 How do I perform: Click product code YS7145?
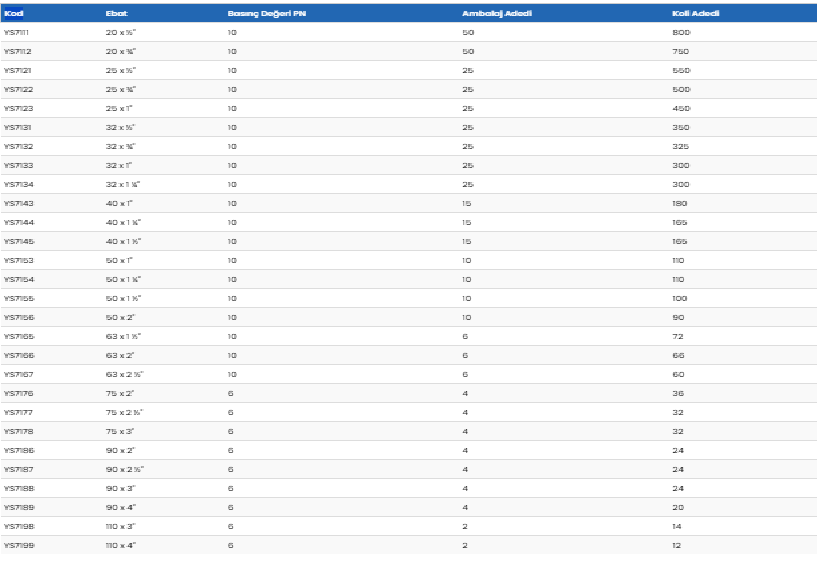18,241
